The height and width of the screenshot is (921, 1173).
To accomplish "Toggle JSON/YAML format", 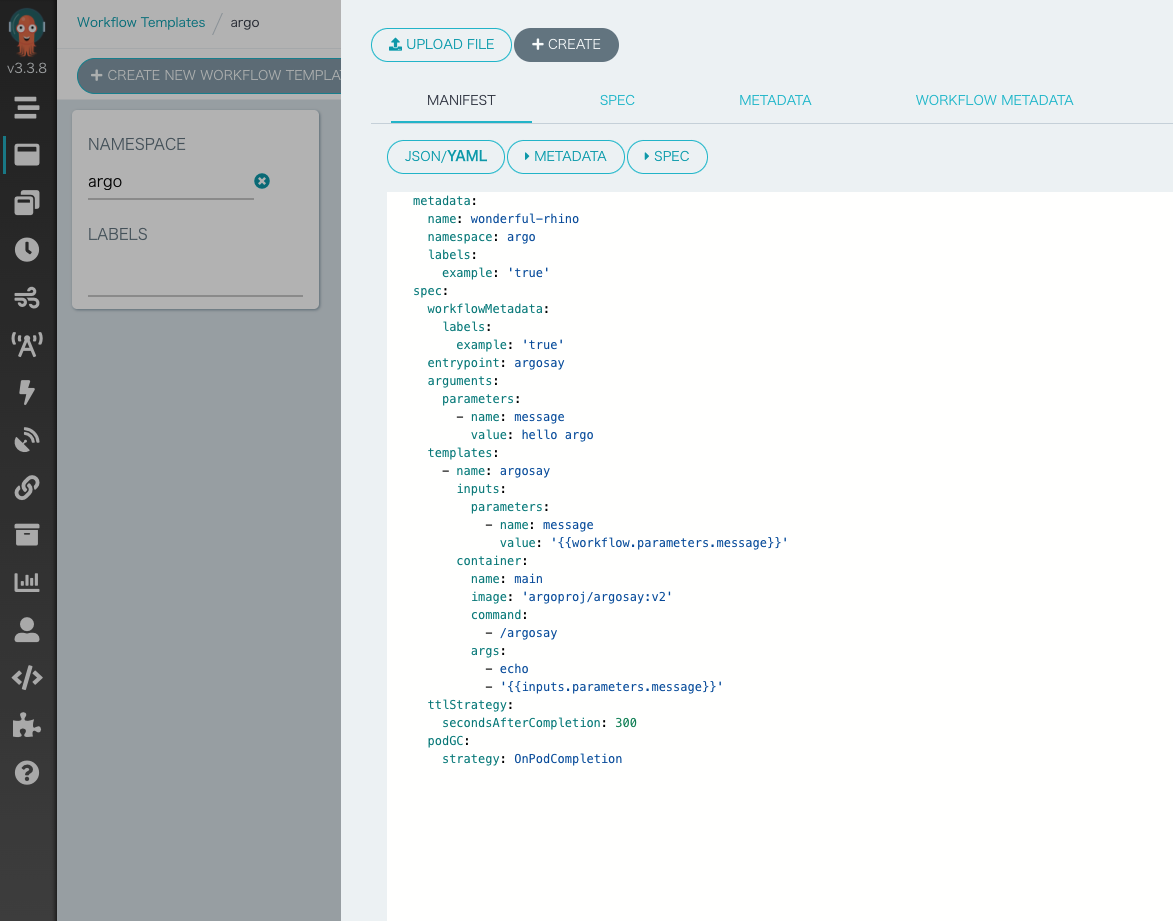I will pos(446,157).
